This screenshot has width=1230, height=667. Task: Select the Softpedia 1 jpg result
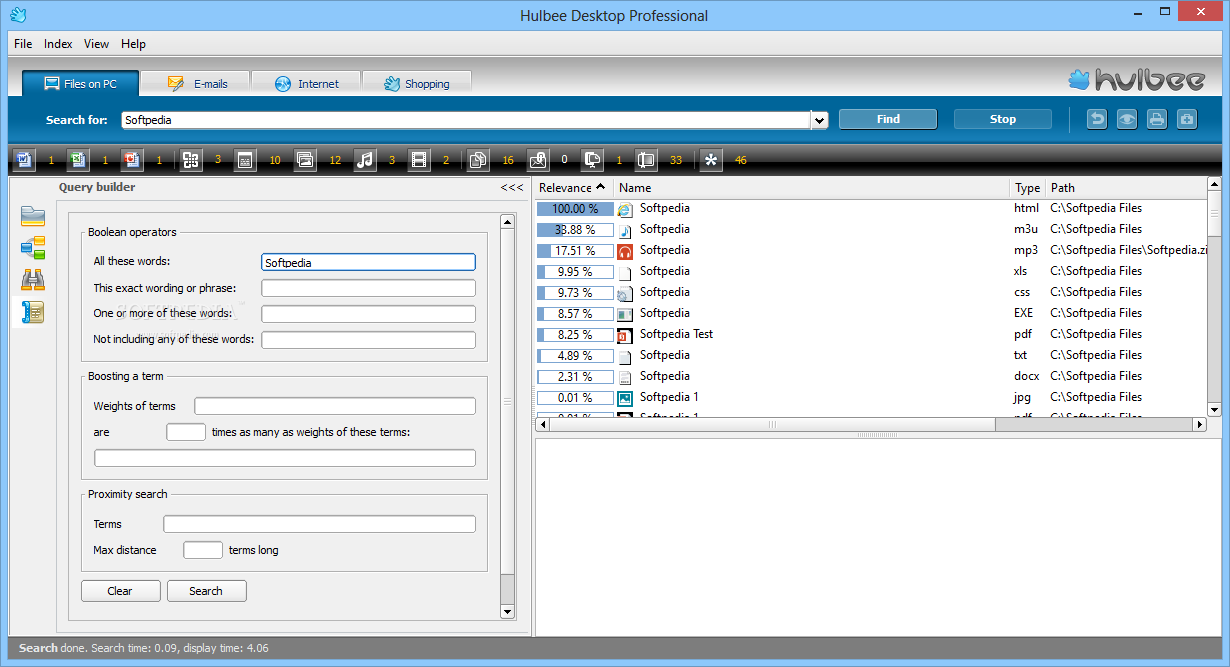click(x=870, y=397)
